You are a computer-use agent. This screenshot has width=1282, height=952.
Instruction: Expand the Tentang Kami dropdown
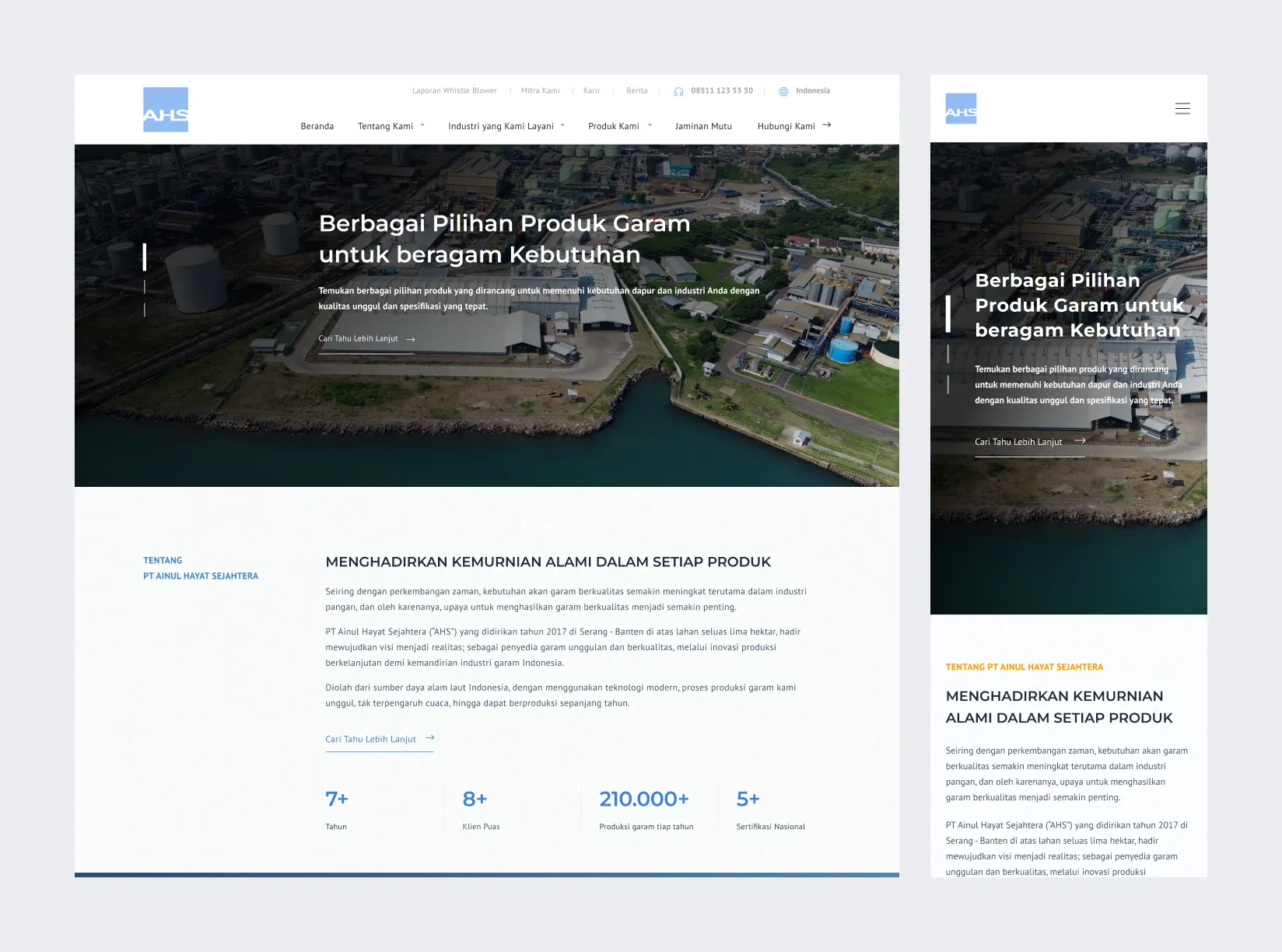(x=422, y=125)
